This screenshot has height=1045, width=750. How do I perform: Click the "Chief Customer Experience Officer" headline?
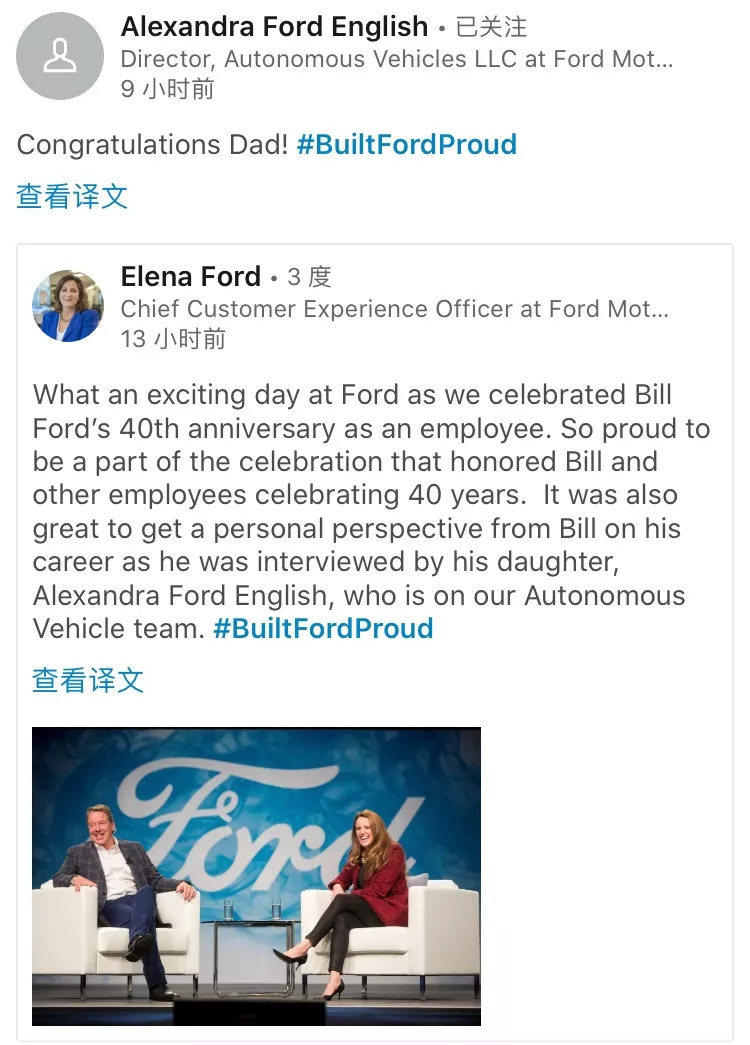point(394,308)
